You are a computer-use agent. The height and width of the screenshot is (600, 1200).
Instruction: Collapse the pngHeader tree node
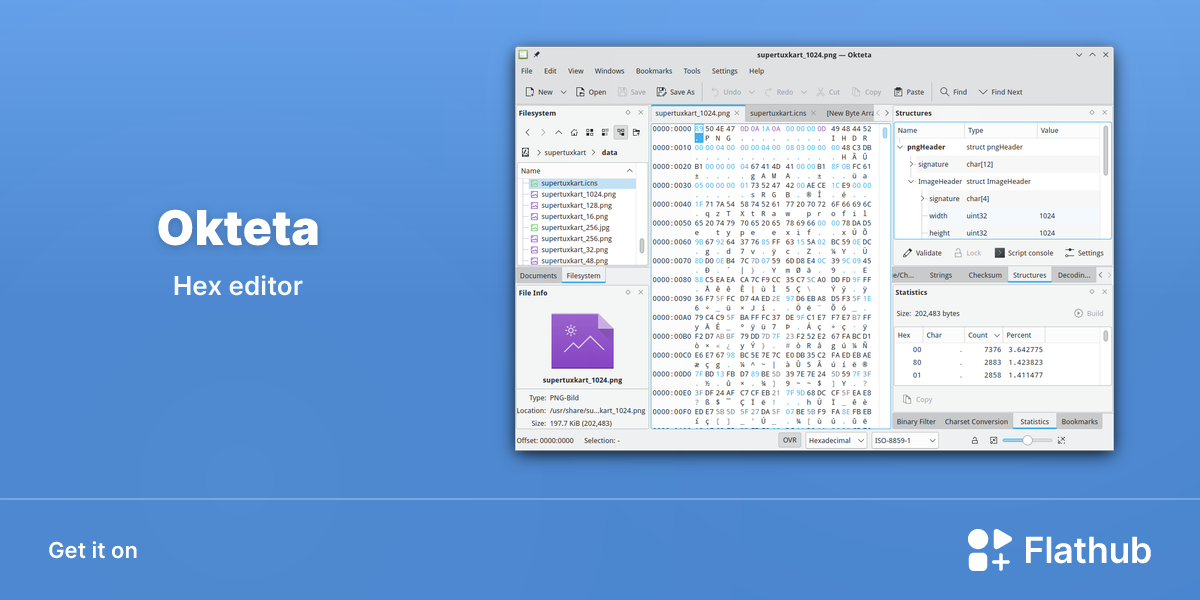[x=900, y=147]
